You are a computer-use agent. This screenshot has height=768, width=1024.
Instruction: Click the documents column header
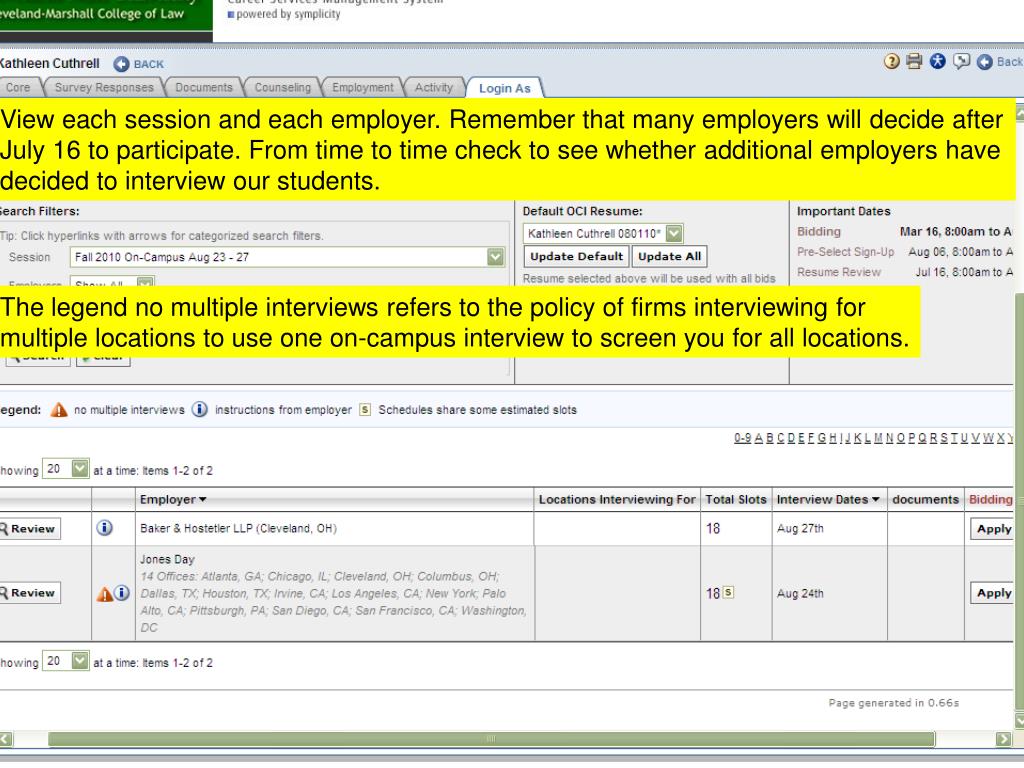pyautogui.click(x=925, y=500)
